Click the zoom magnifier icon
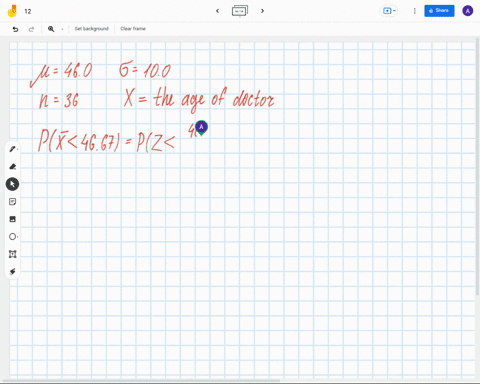Viewport: 480px width, 384px height. [x=51, y=29]
